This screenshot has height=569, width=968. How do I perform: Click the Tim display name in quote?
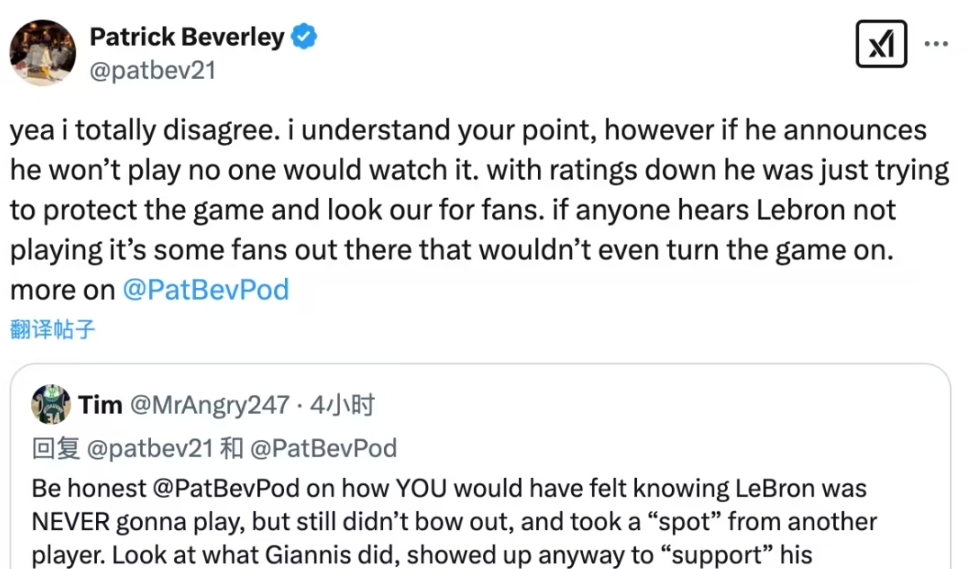(100, 405)
